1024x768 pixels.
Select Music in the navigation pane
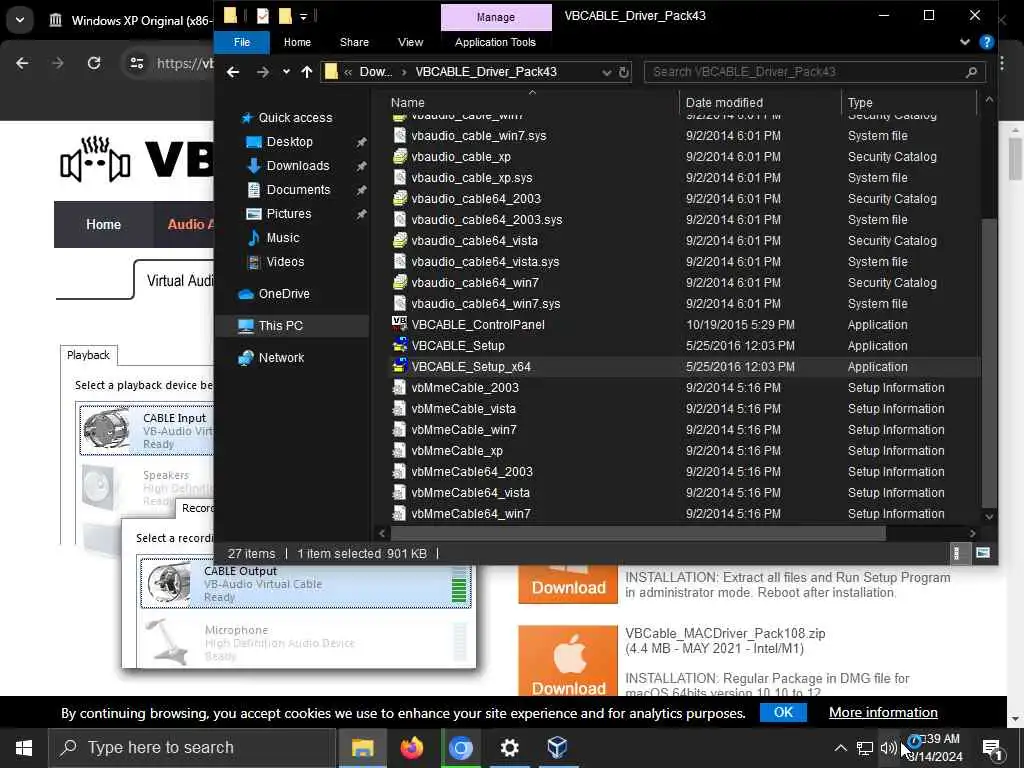(282, 238)
